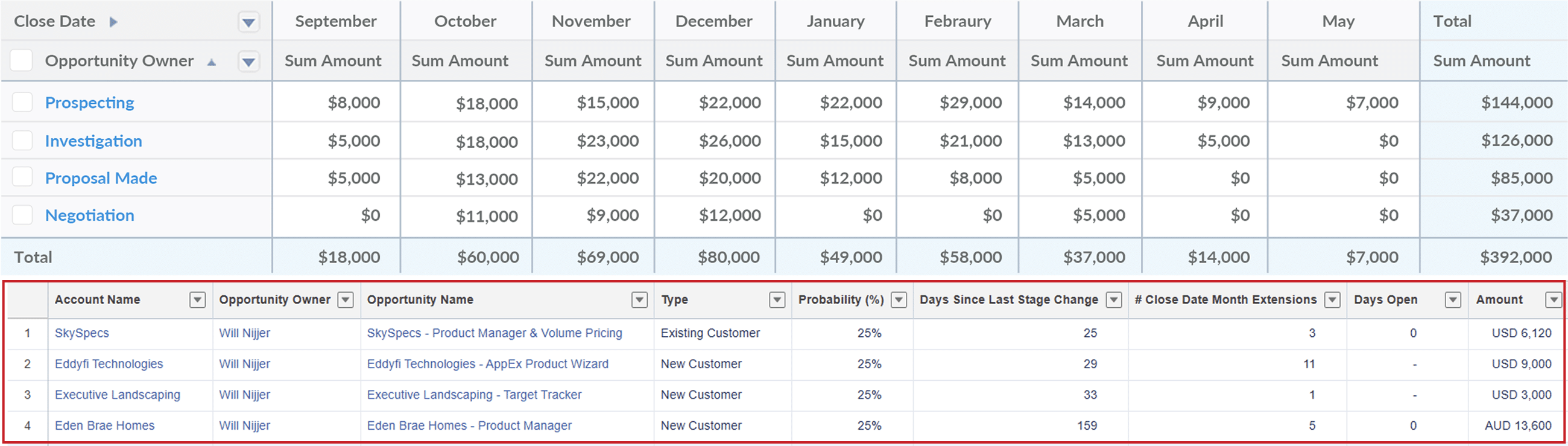Select the May column header
The height and width of the screenshot is (446, 1568).
tap(1338, 21)
